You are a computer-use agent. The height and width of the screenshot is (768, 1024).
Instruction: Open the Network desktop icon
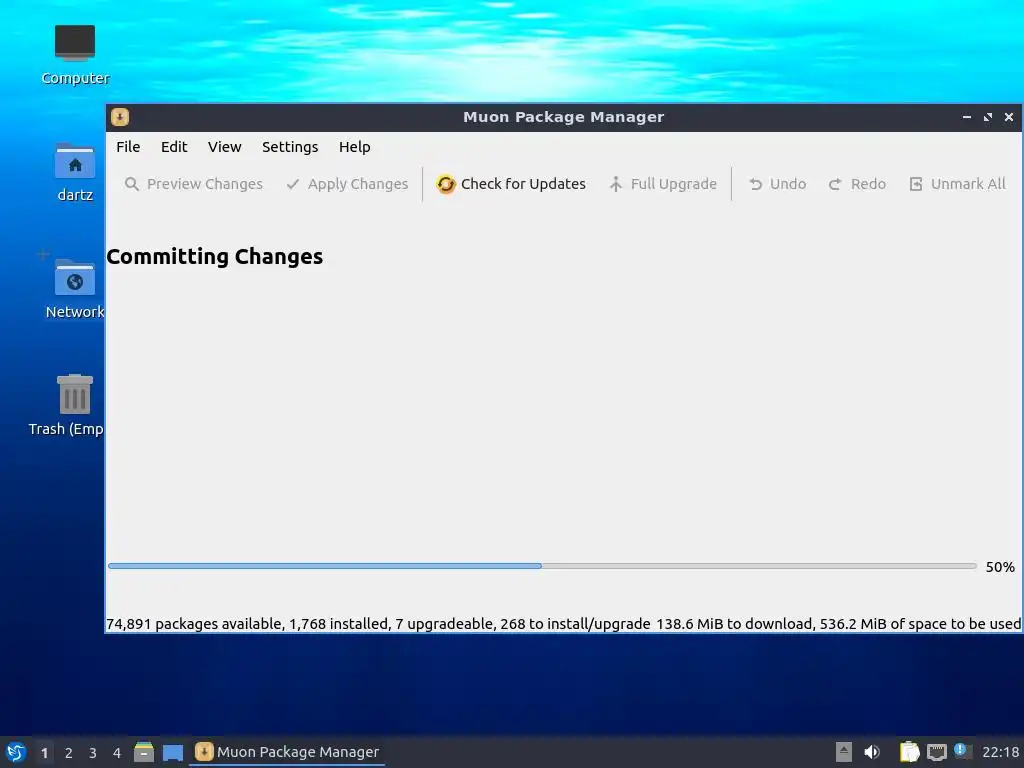[75, 289]
